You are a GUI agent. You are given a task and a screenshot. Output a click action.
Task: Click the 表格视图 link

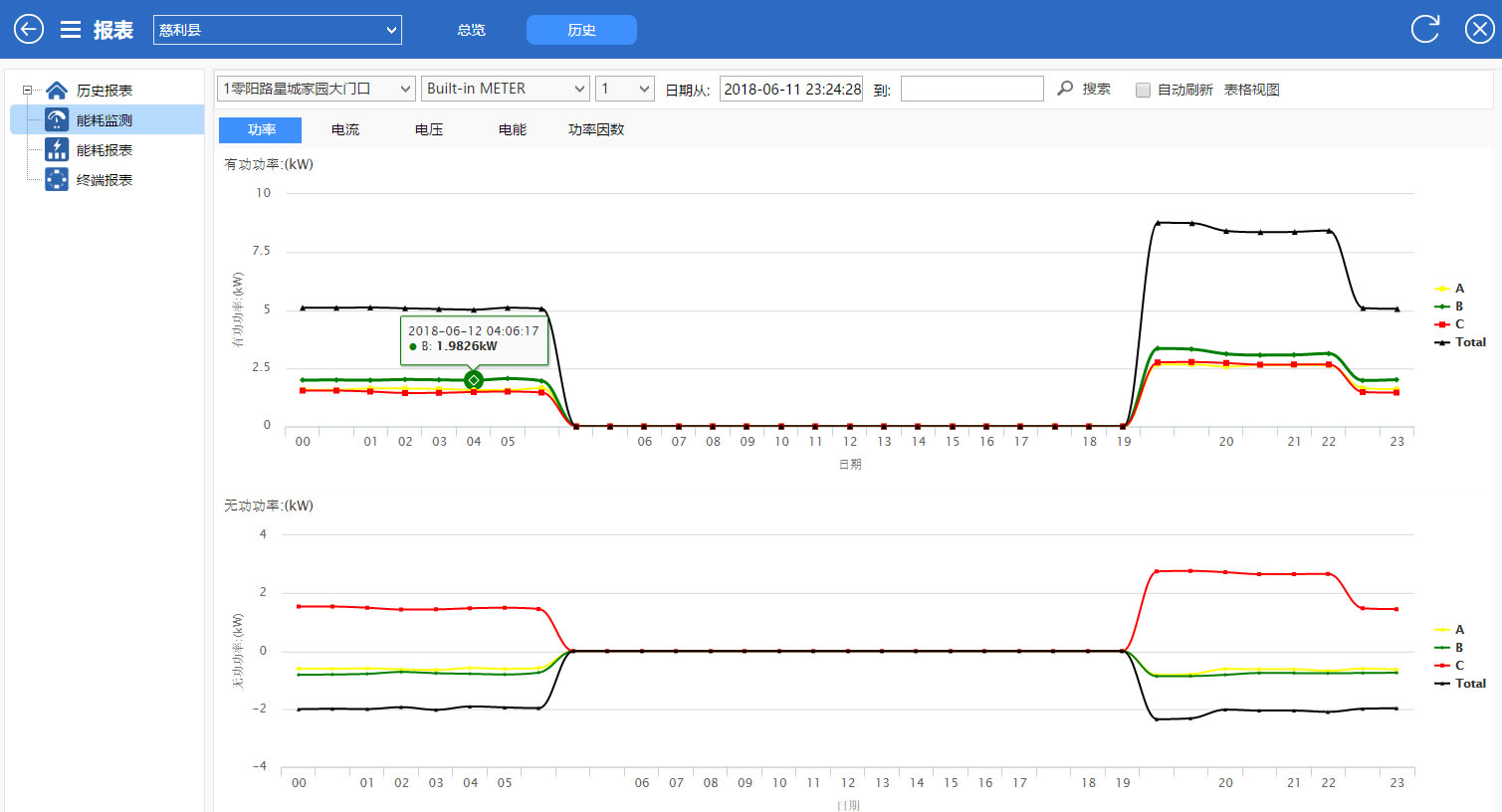(x=1251, y=90)
